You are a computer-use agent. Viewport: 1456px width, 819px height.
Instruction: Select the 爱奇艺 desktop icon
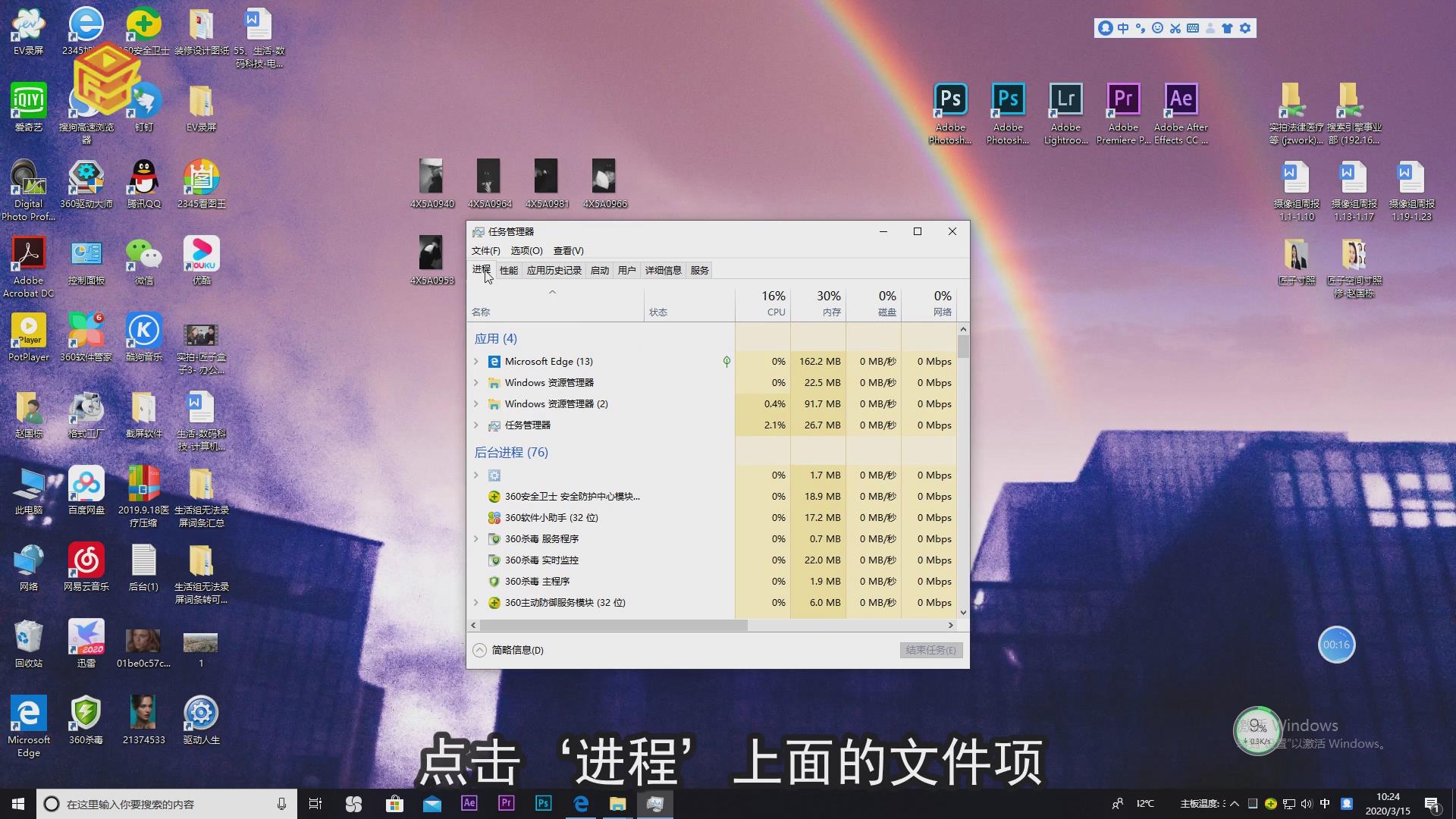point(29,108)
